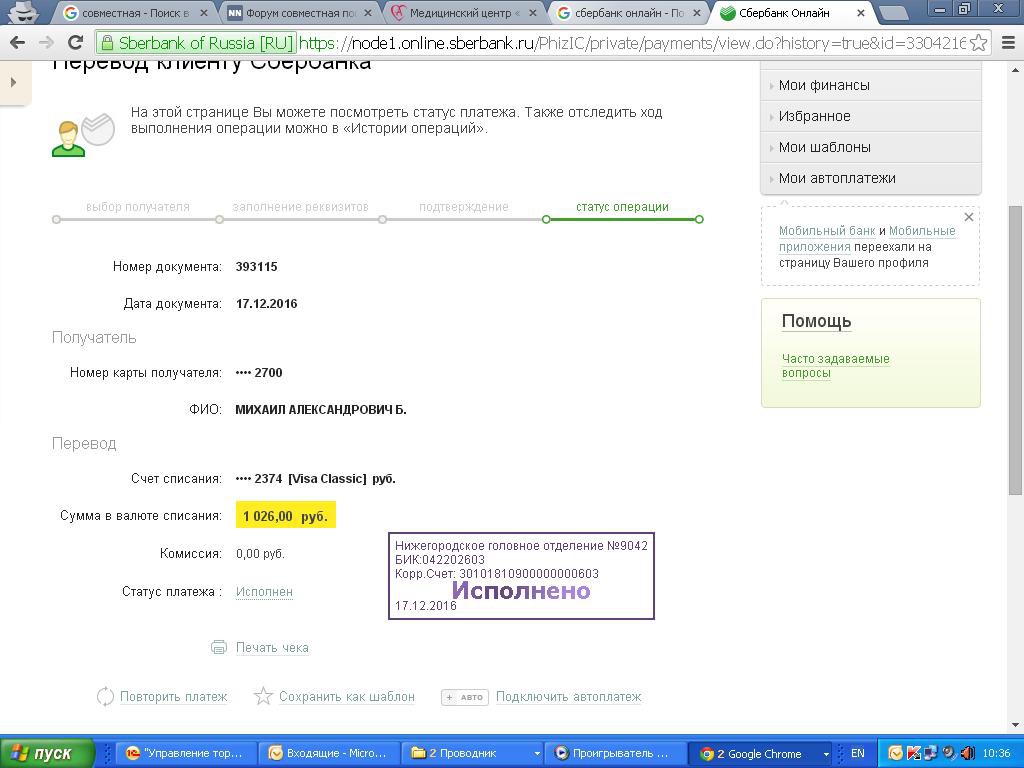
Task: Close the Медицинский центр tab
Action: pos(534,12)
